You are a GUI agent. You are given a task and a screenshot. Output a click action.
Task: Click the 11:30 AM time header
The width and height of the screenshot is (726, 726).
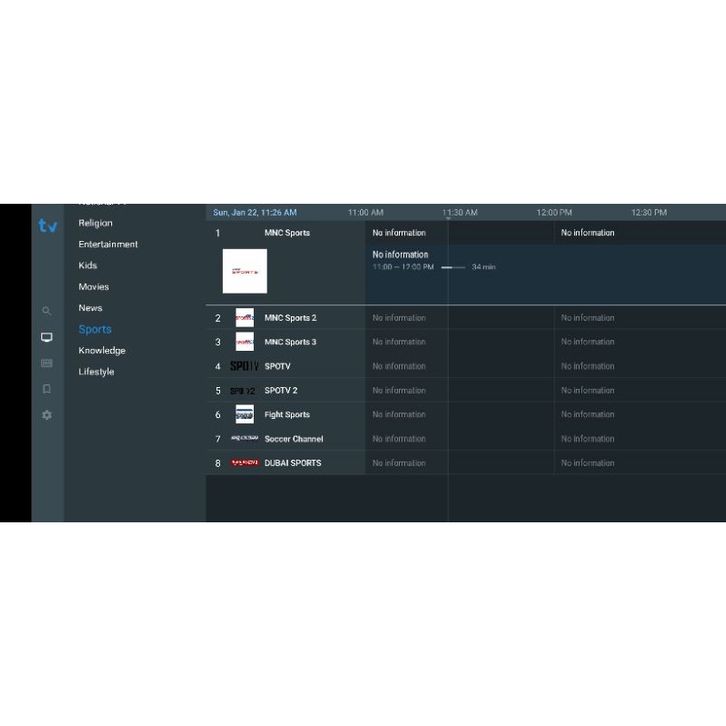click(x=460, y=213)
